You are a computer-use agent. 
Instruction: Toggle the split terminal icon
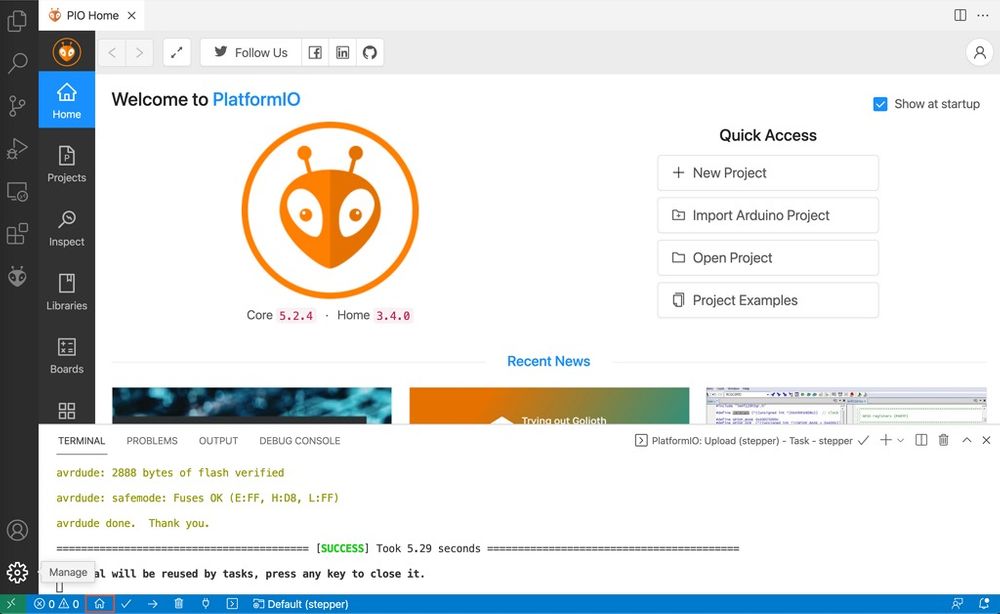coord(921,440)
